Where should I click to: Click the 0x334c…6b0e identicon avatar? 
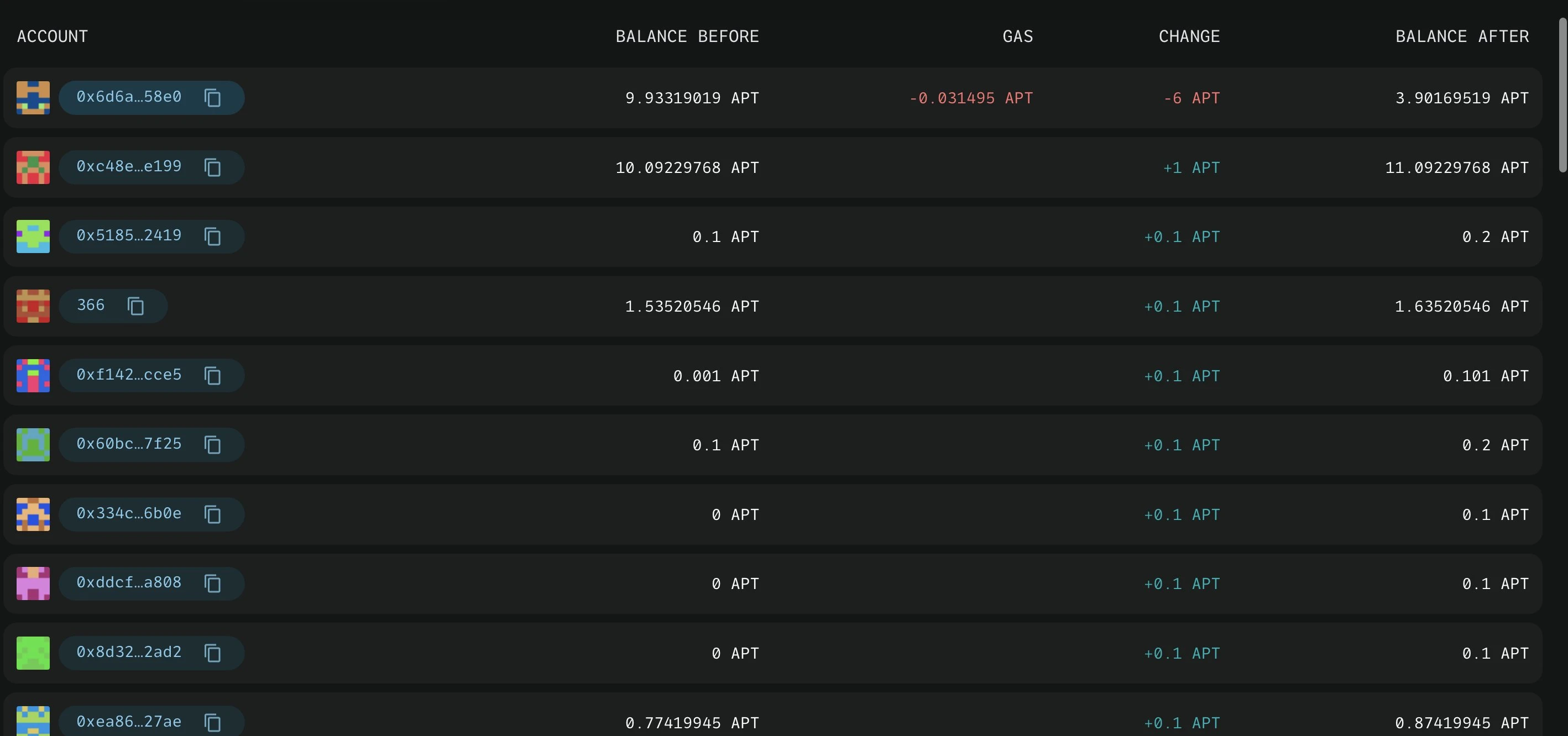33,514
